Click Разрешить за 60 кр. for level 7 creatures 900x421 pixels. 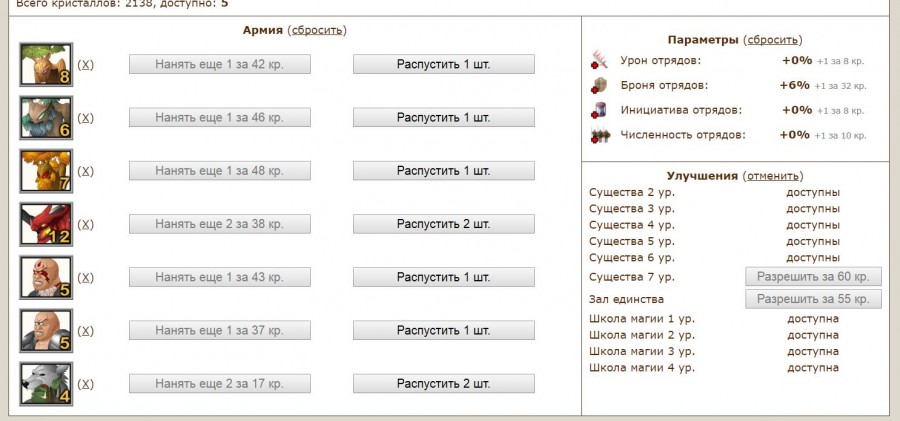(813, 276)
